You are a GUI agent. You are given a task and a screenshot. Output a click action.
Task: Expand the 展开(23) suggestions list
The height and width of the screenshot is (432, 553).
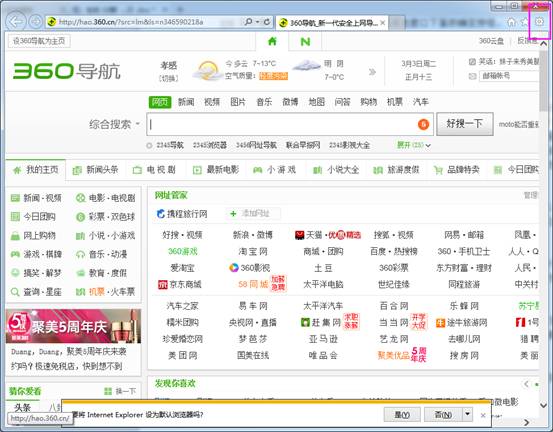tap(414, 145)
